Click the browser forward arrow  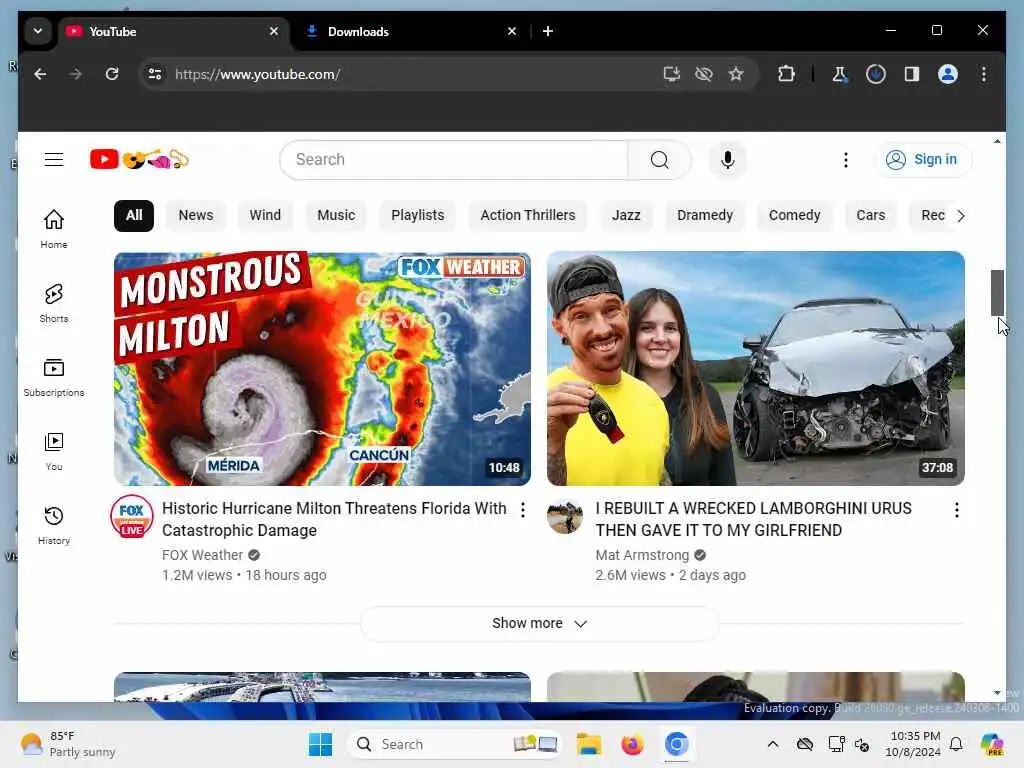tap(76, 74)
